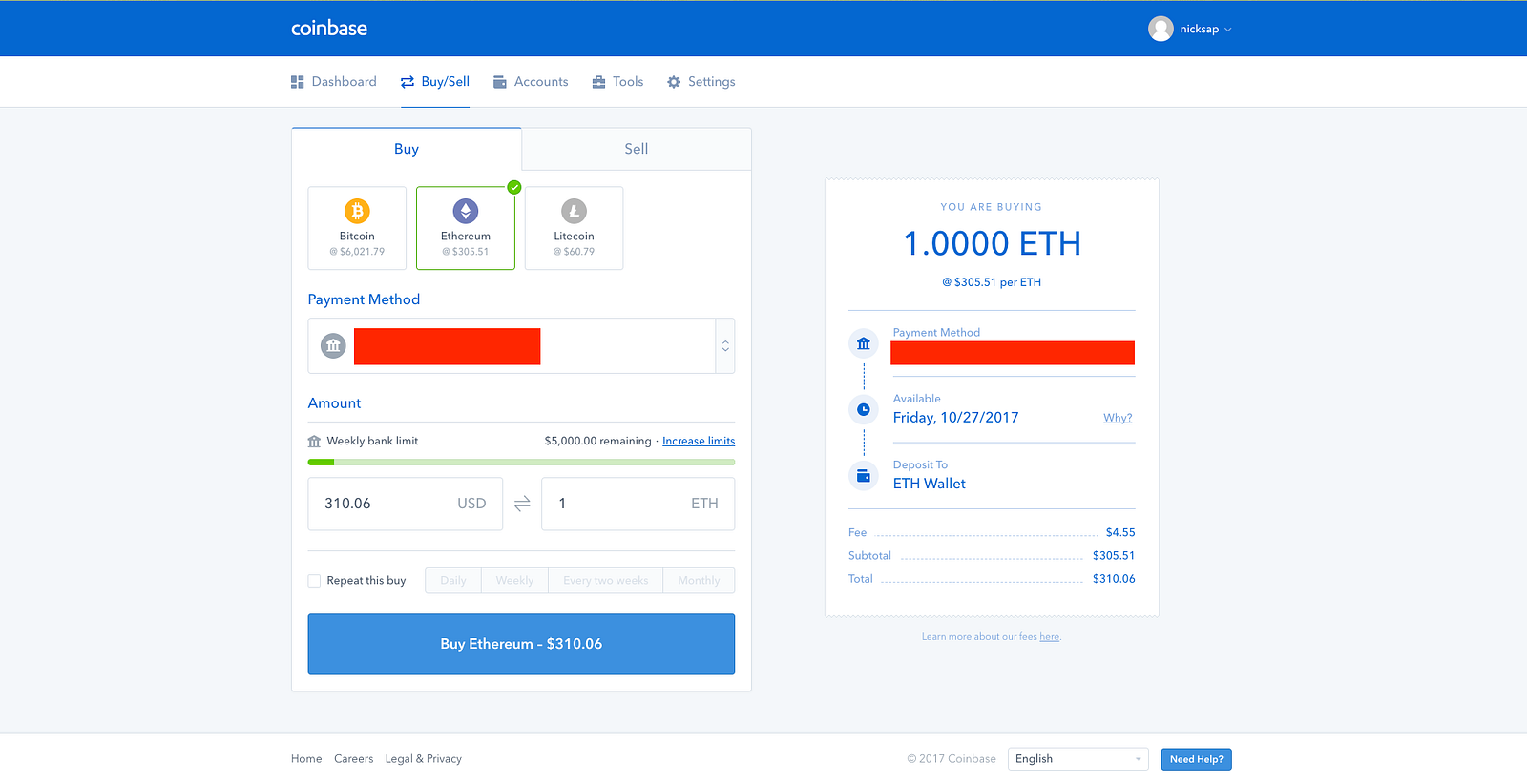The image size is (1527, 784).
Task: Open the Buy/Sell nav item
Action: point(435,82)
